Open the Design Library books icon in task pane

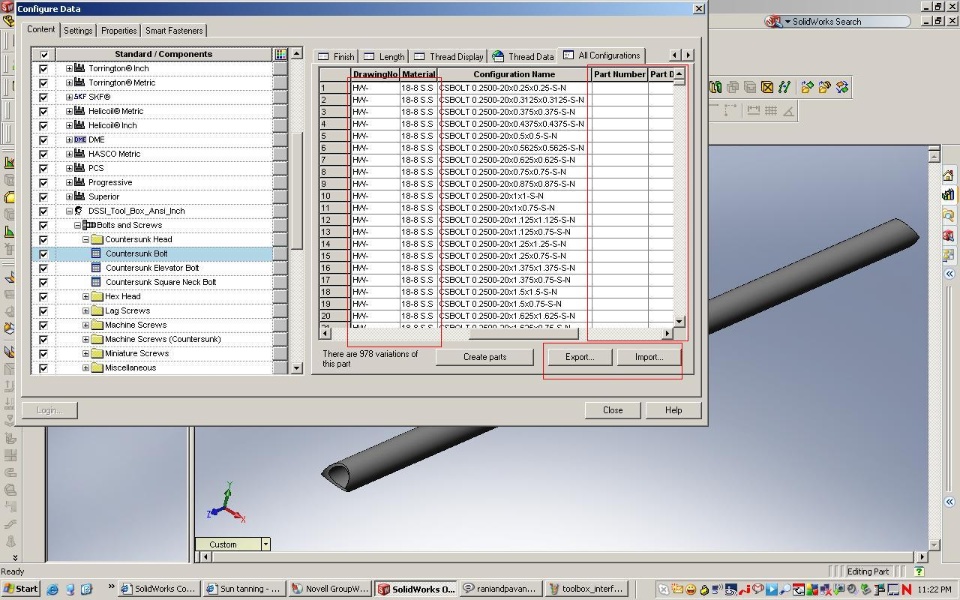[x=948, y=195]
